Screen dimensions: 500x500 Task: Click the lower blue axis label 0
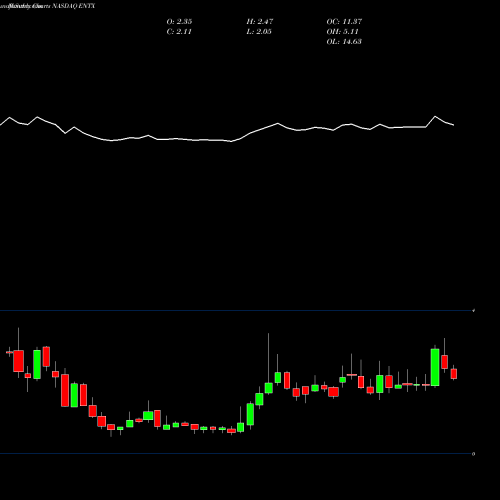[474, 454]
